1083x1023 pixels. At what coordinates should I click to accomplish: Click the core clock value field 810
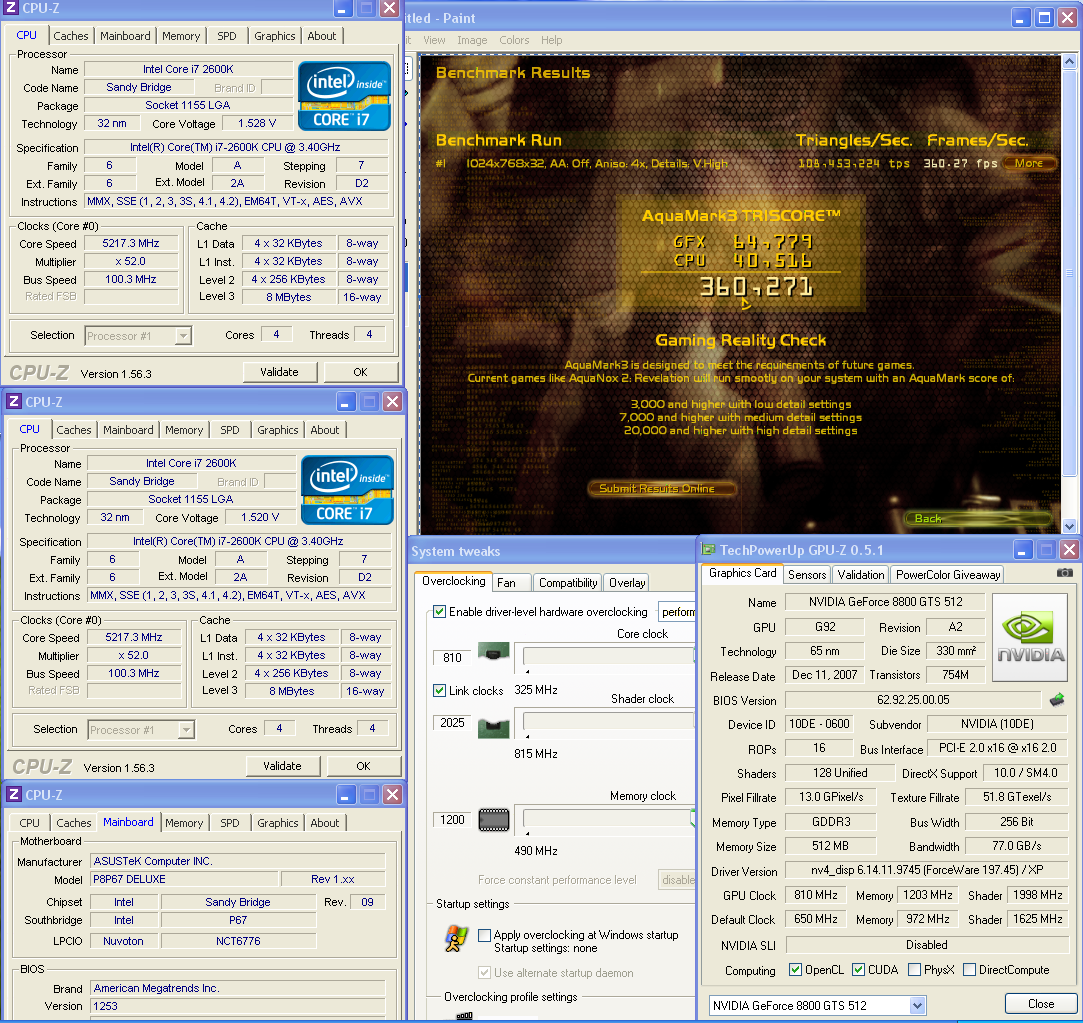452,658
